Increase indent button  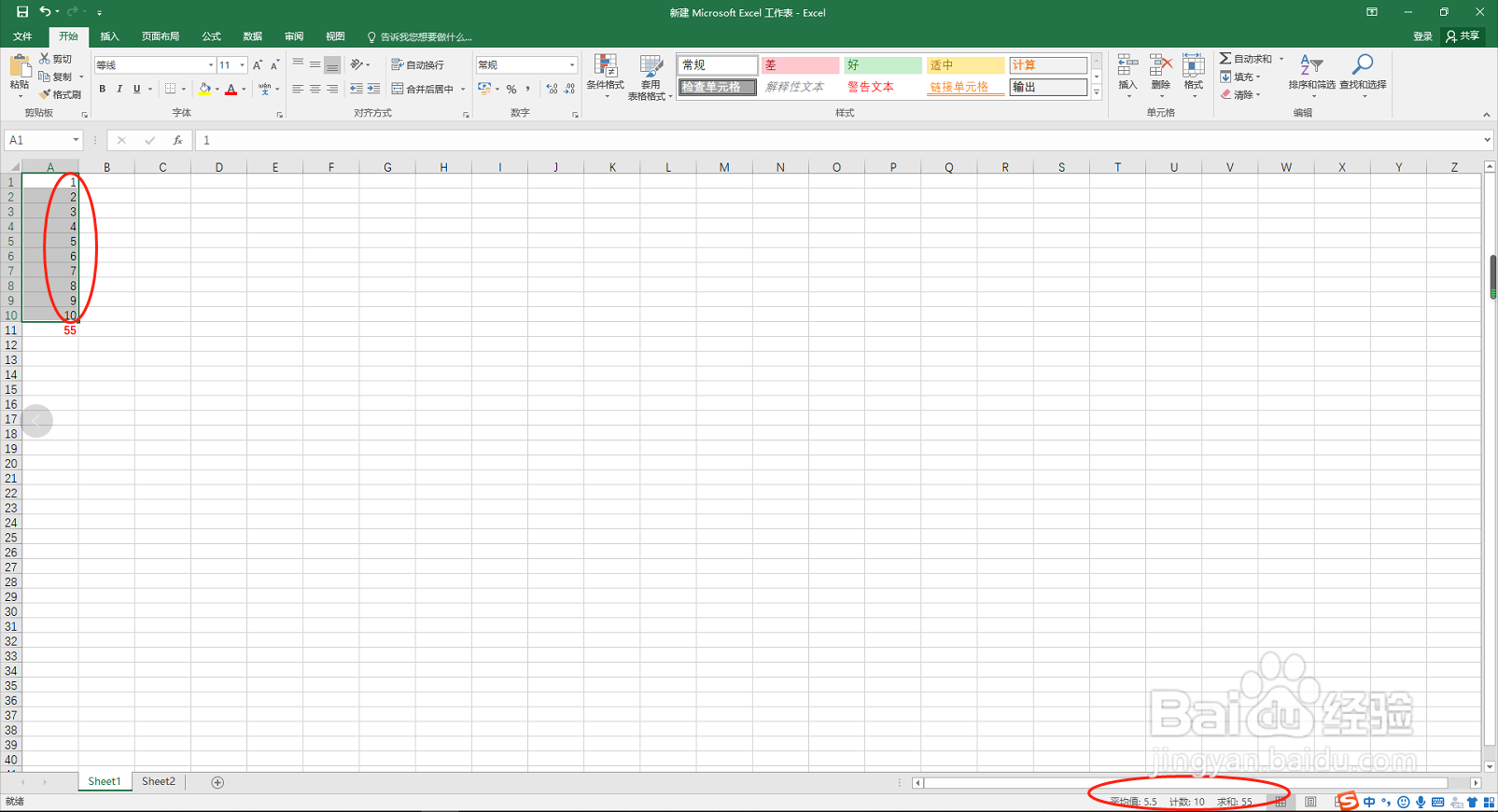click(373, 89)
